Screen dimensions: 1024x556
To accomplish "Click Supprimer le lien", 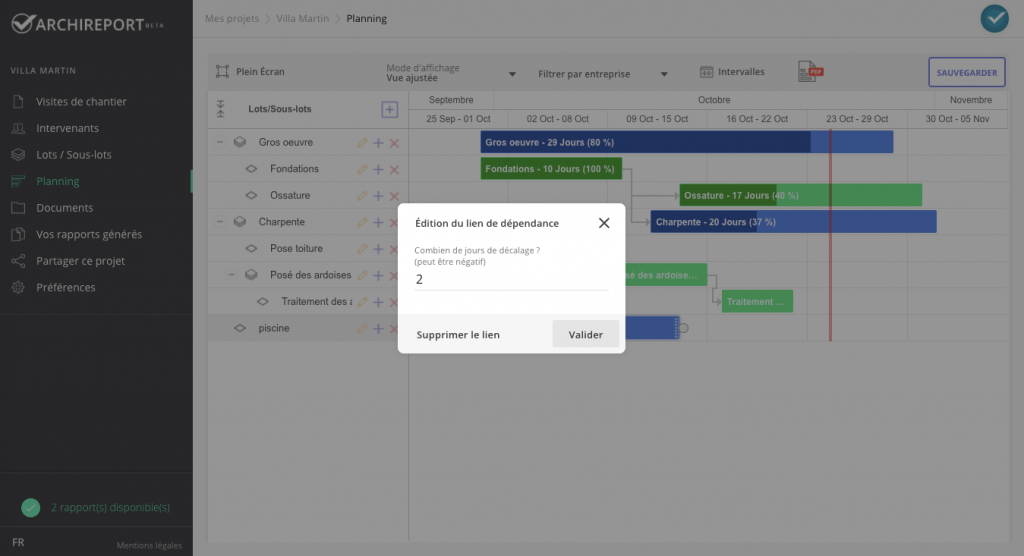I will tap(458, 335).
